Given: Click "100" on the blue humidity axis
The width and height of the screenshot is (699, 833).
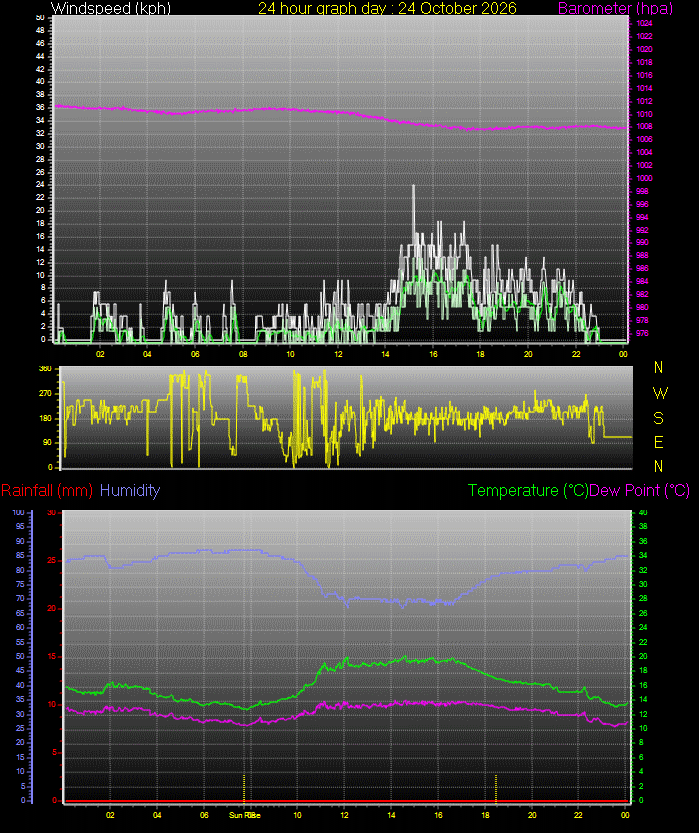Looking at the screenshot, I should coord(19,512).
